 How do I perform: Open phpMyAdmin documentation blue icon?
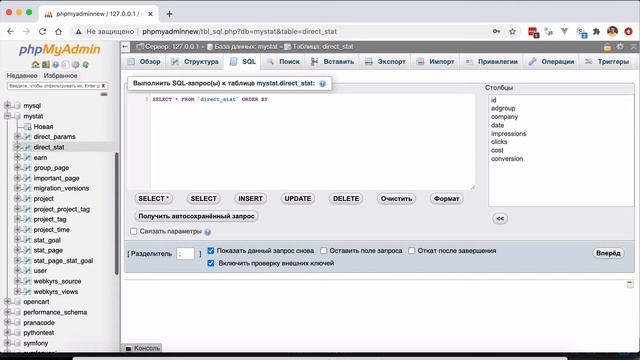point(56,64)
